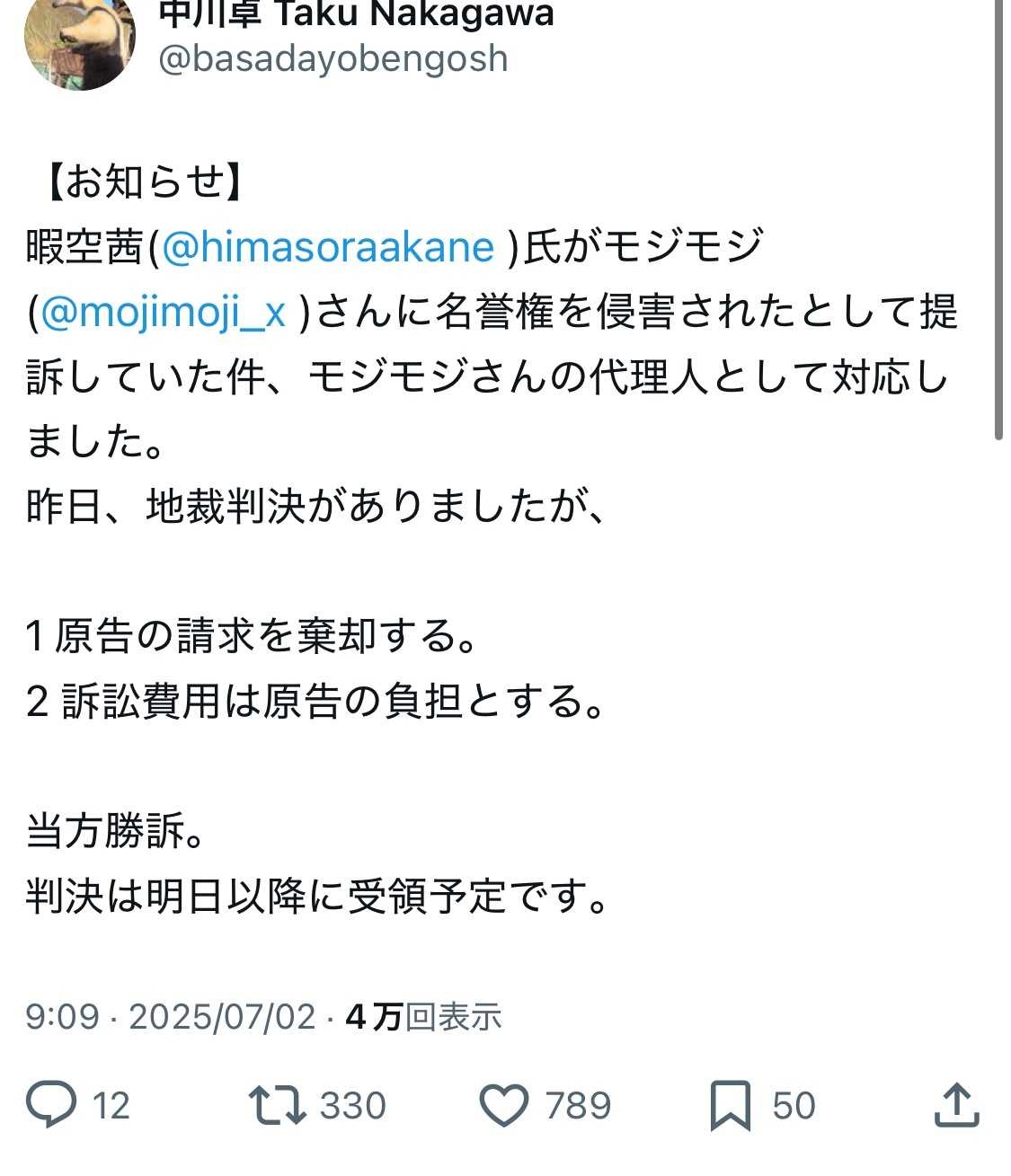Tap the reply speech bubble icon
Viewport: 1011px width, 1176px height.
tap(51, 1105)
